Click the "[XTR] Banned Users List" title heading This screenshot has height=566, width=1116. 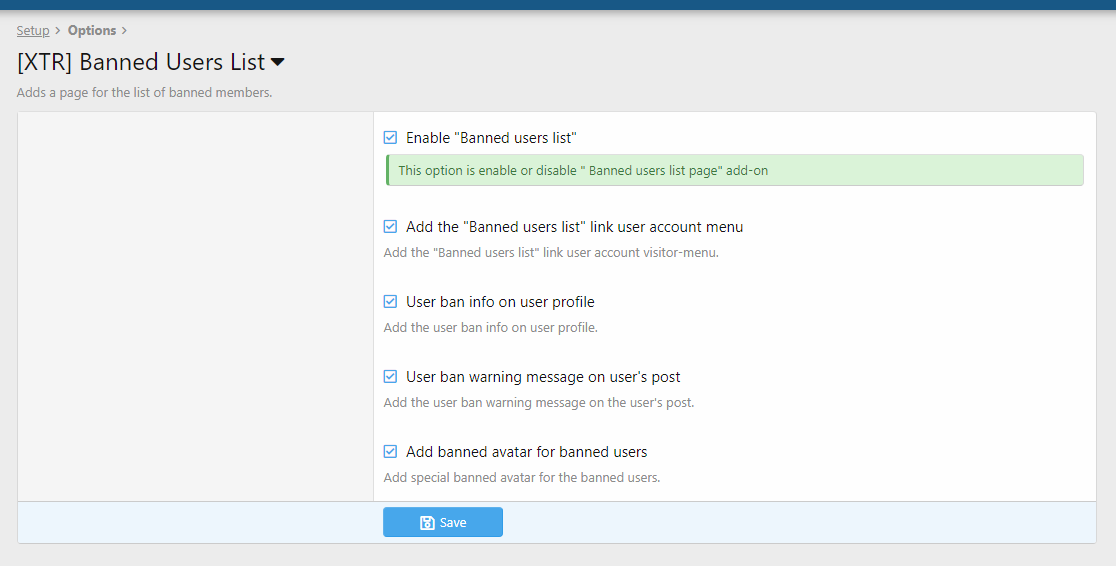coord(141,62)
